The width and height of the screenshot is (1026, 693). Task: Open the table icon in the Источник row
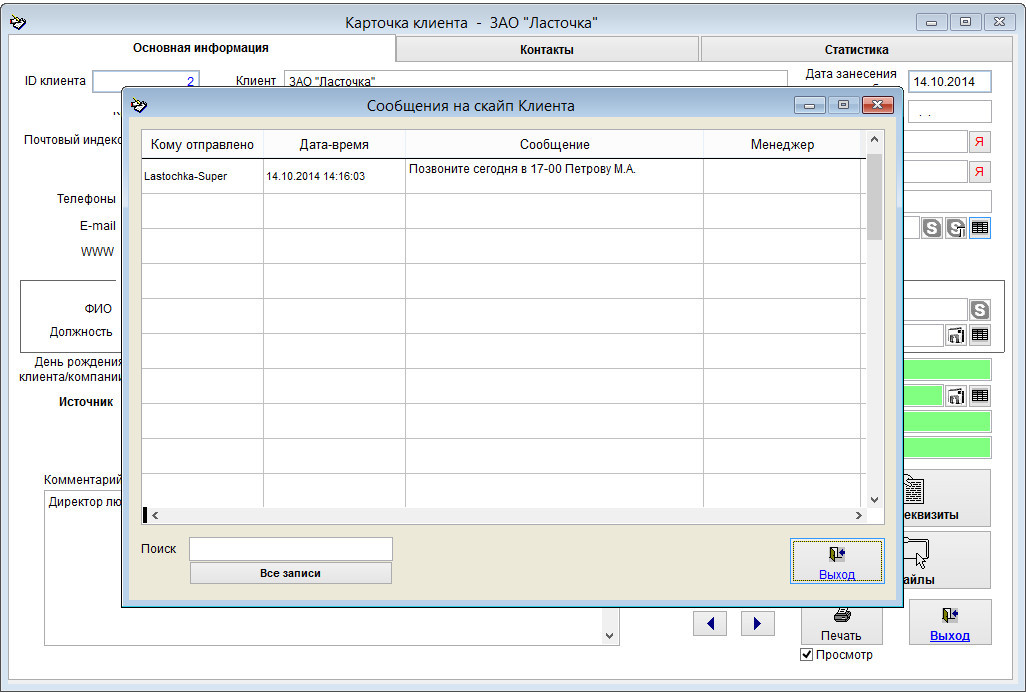[980, 395]
